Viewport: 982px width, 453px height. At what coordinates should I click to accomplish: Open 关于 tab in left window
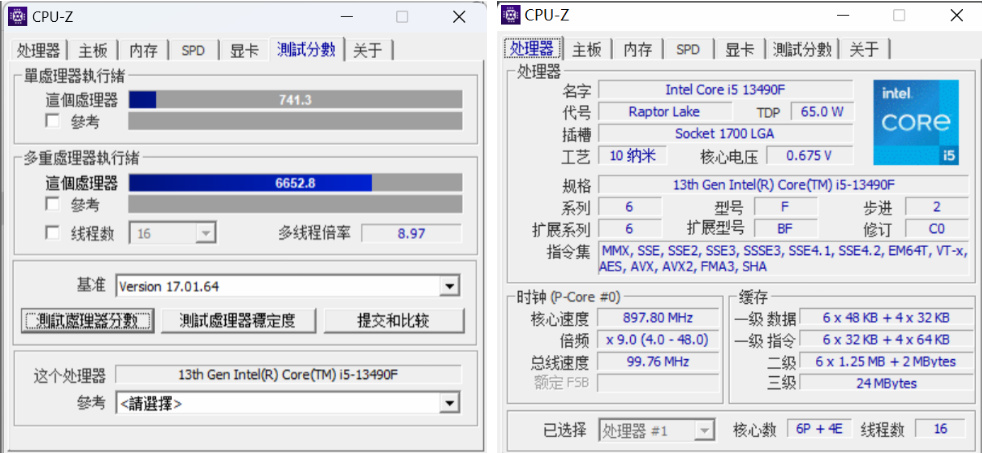pyautogui.click(x=368, y=51)
